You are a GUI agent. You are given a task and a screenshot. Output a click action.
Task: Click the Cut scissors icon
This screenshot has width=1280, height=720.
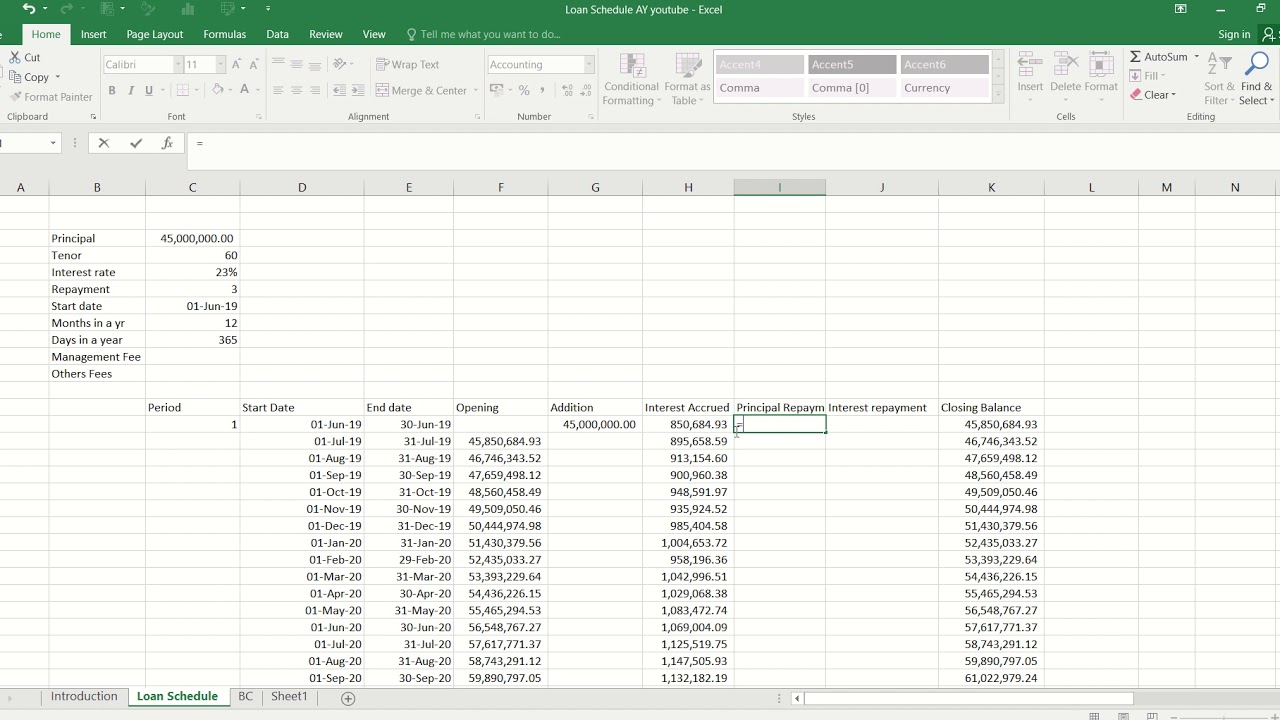pos(15,57)
